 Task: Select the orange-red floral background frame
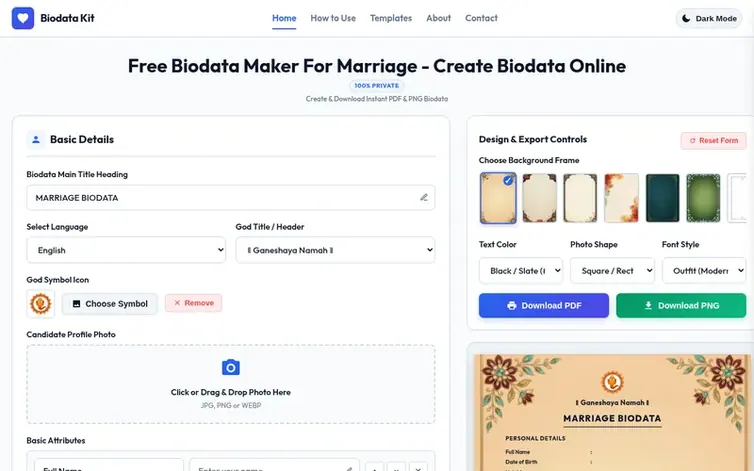click(621, 198)
